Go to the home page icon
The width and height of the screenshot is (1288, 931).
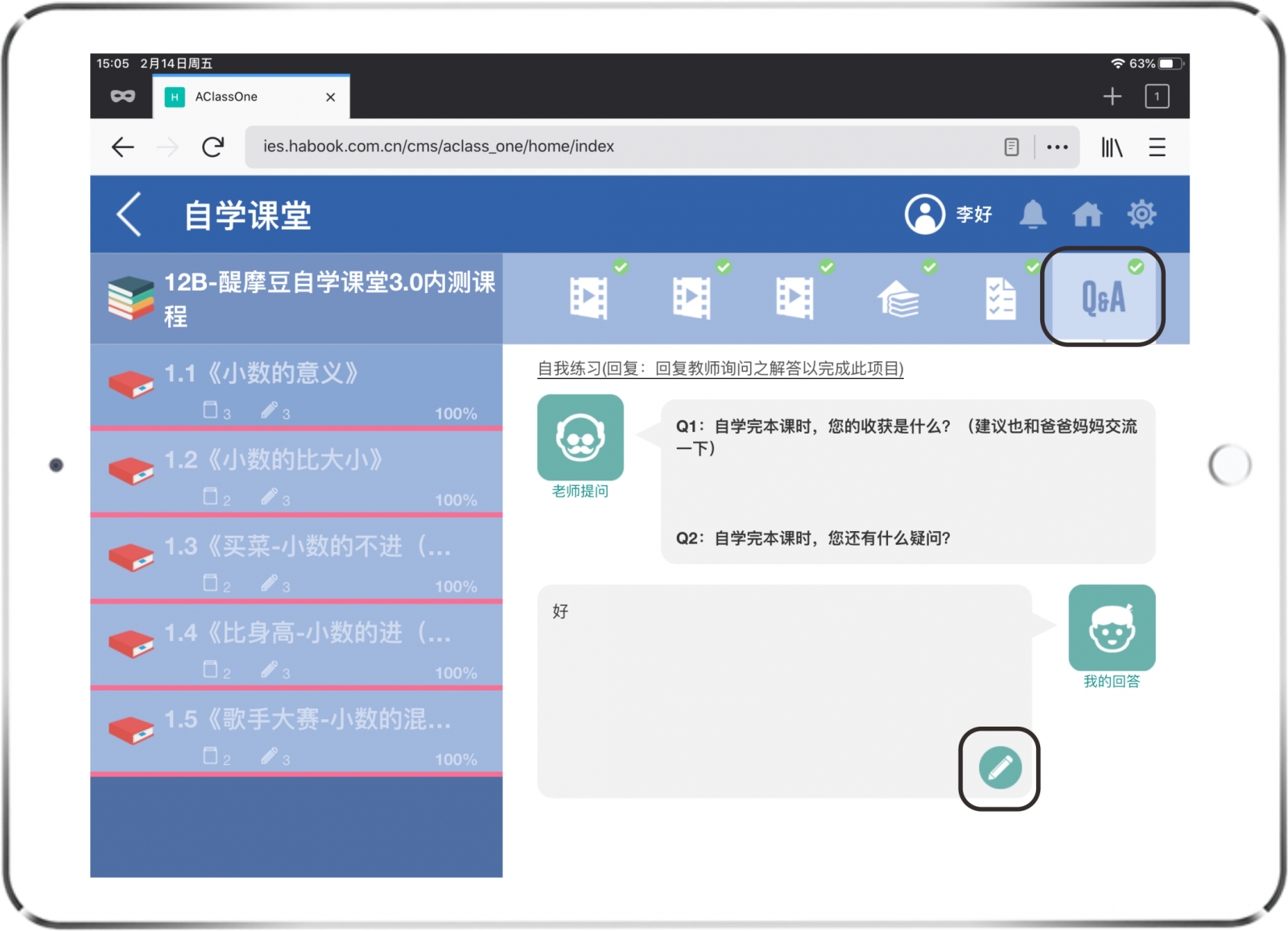(1087, 215)
